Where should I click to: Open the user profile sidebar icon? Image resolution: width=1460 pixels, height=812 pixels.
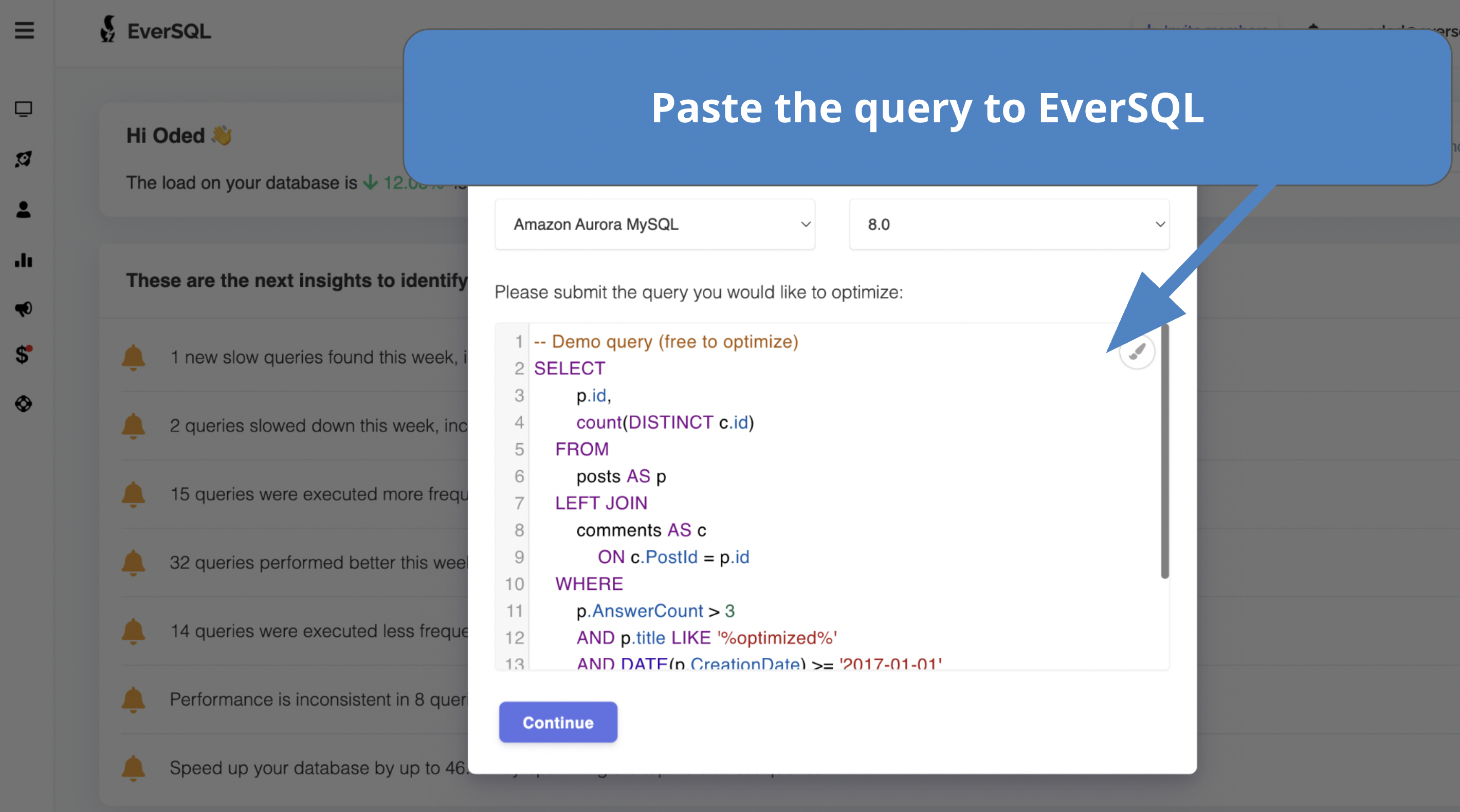[x=23, y=210]
